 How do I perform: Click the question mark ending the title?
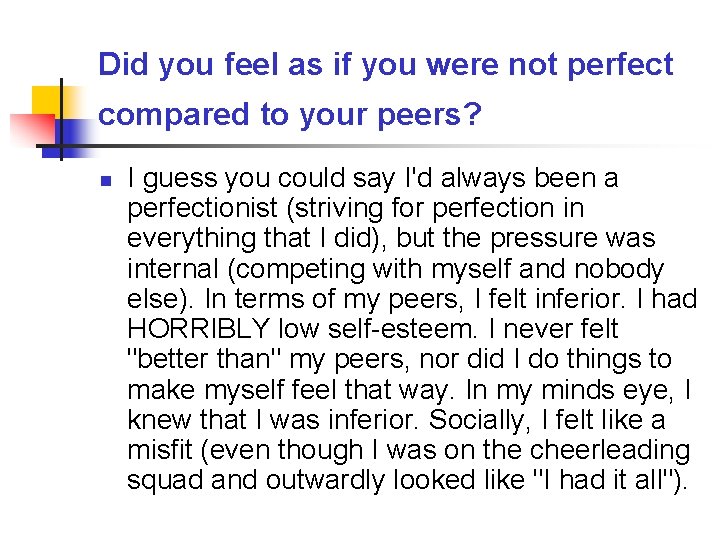(473, 114)
